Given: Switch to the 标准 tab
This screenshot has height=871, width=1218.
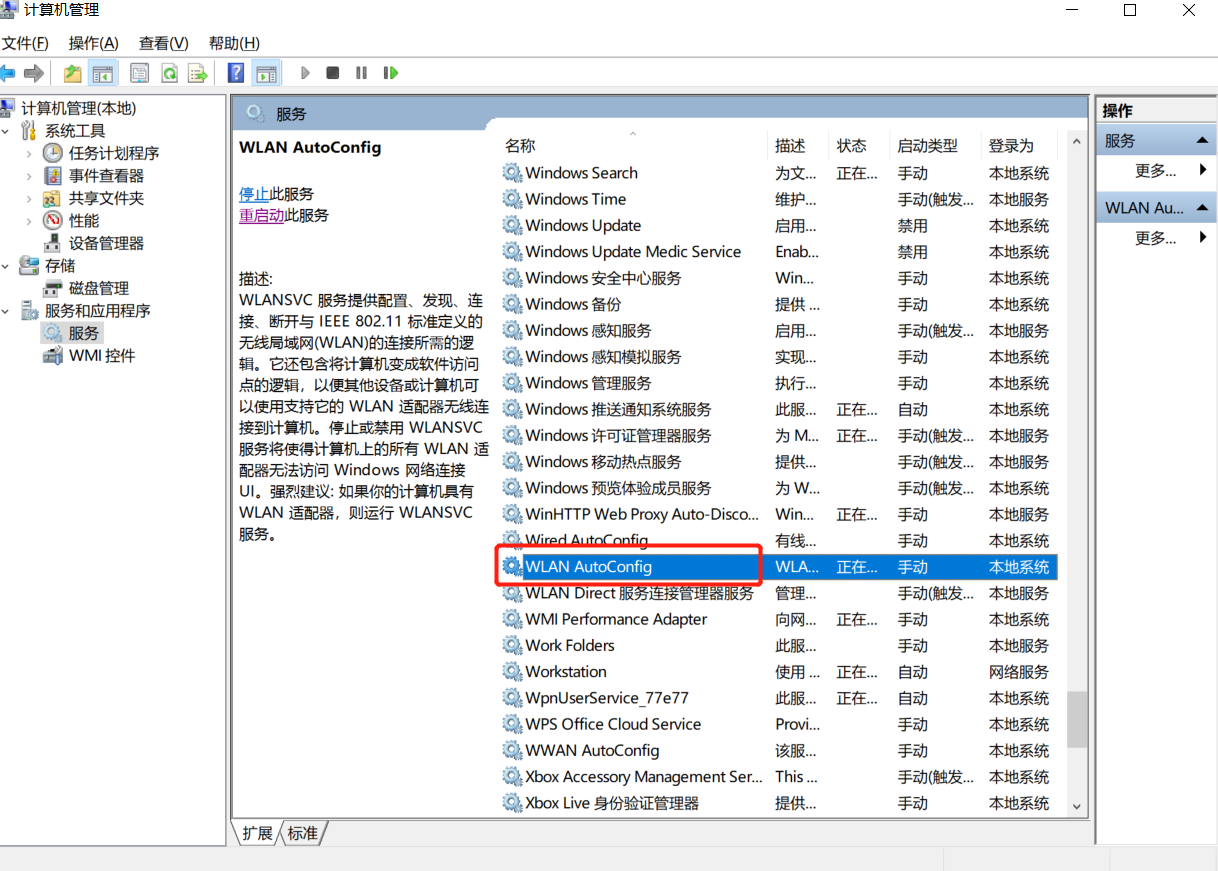Looking at the screenshot, I should tap(302, 833).
